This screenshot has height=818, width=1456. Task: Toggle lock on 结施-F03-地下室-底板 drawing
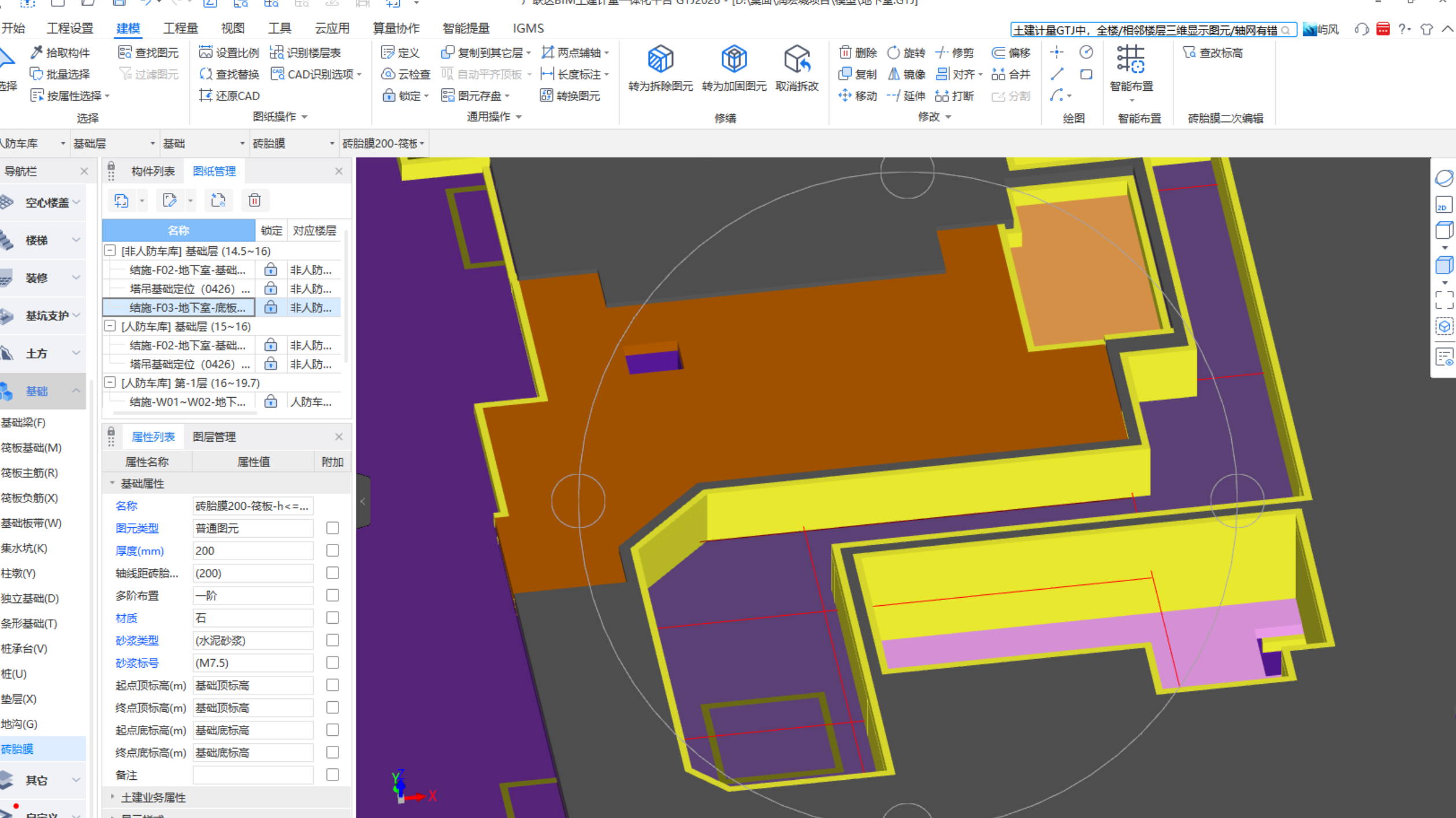click(270, 308)
